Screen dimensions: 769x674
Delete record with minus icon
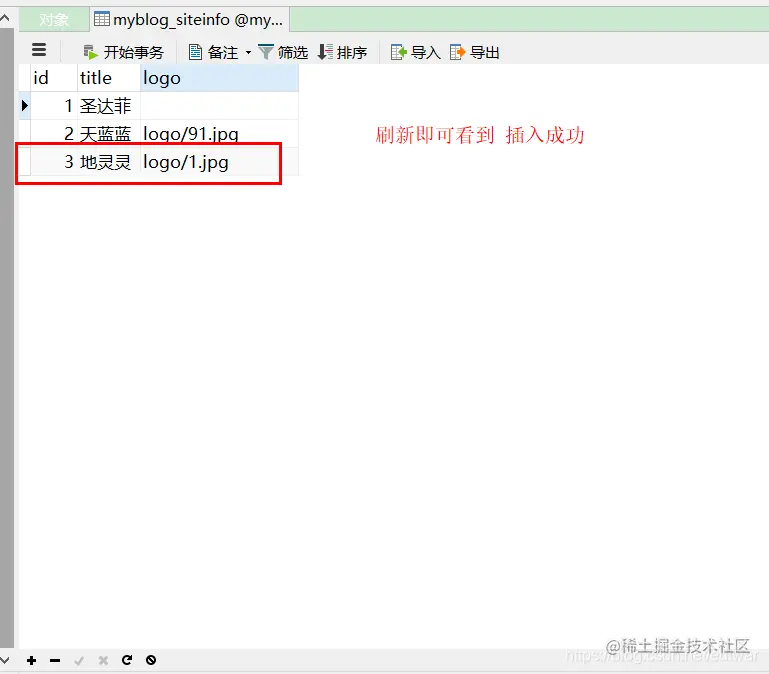click(55, 660)
